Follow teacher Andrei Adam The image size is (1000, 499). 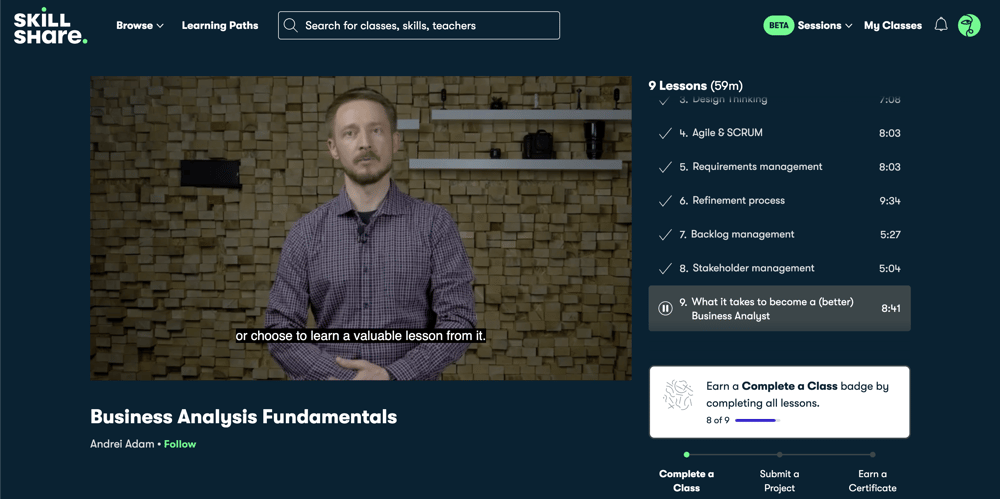pos(180,443)
